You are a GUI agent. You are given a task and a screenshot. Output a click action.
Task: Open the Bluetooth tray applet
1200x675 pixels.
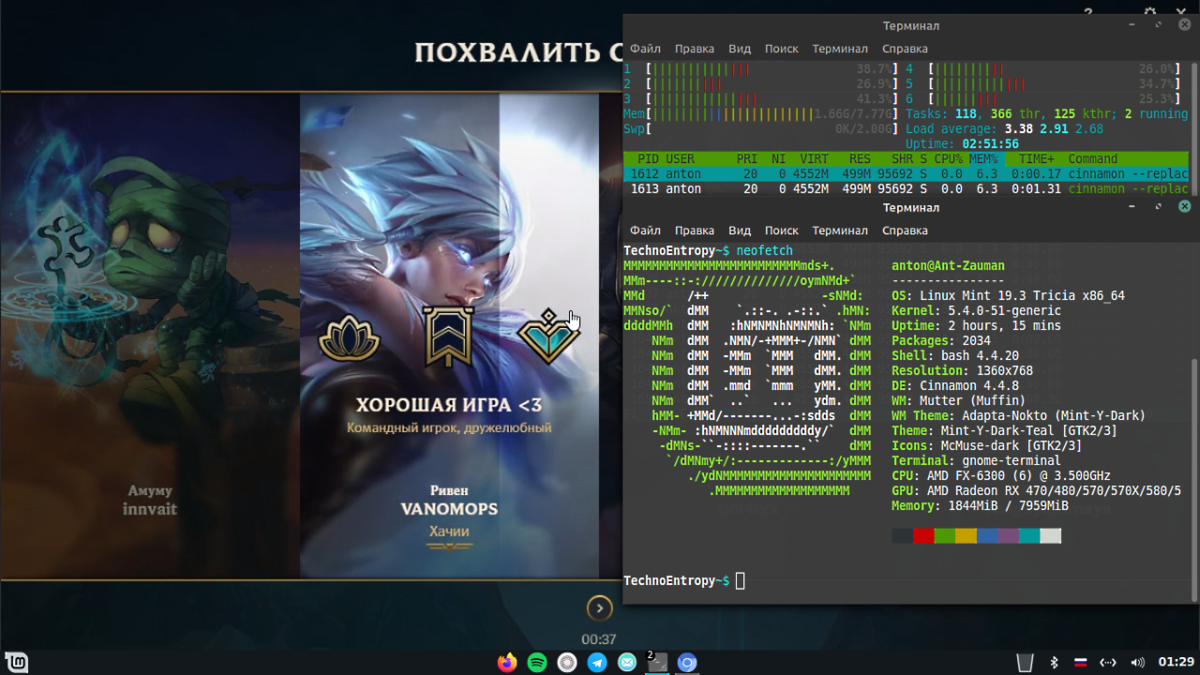pos(1054,662)
